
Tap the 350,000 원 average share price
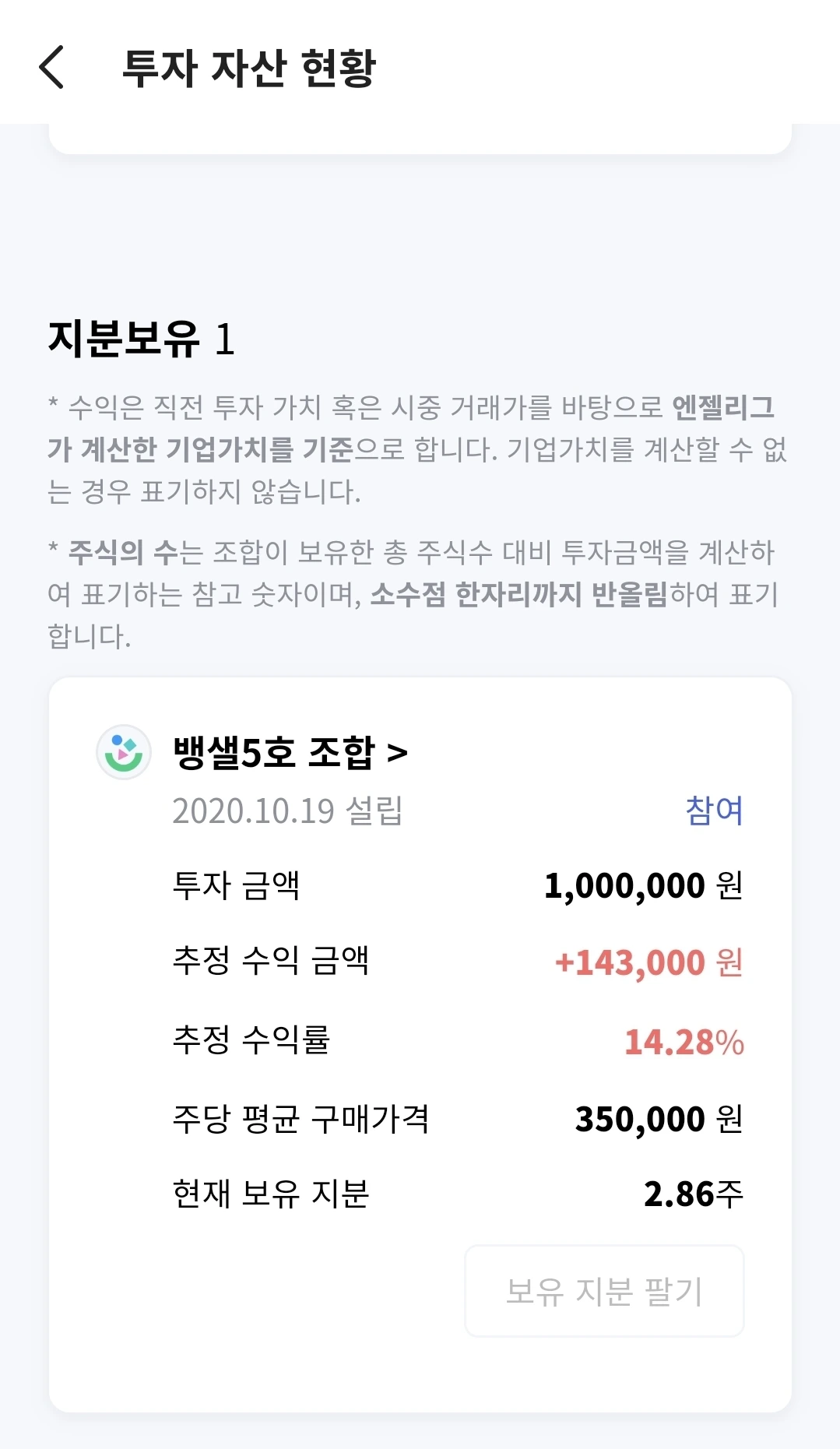(659, 1119)
